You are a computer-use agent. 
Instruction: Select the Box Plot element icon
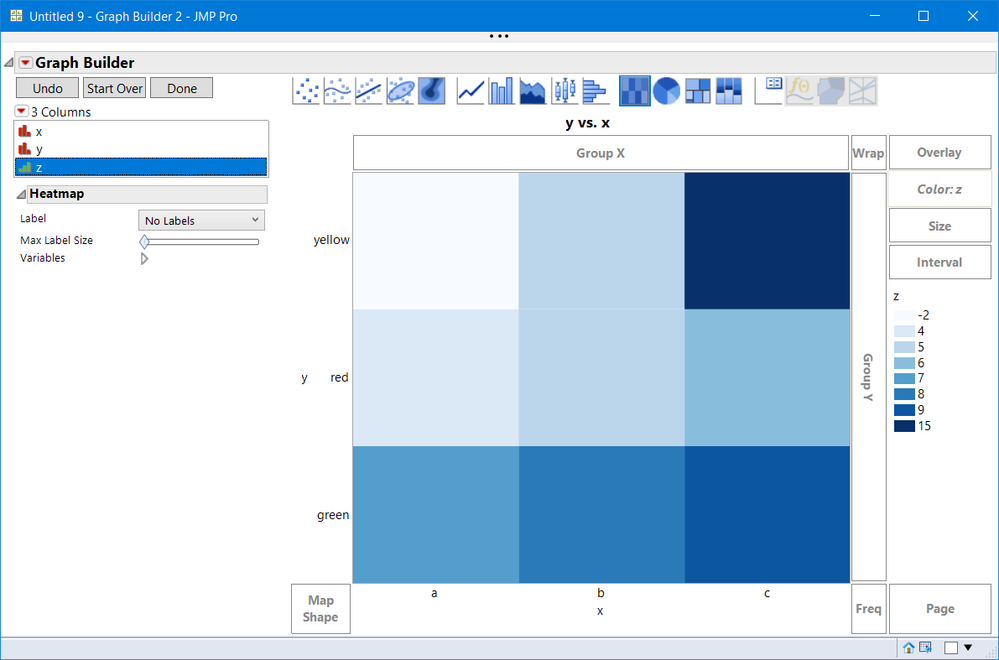pos(564,90)
